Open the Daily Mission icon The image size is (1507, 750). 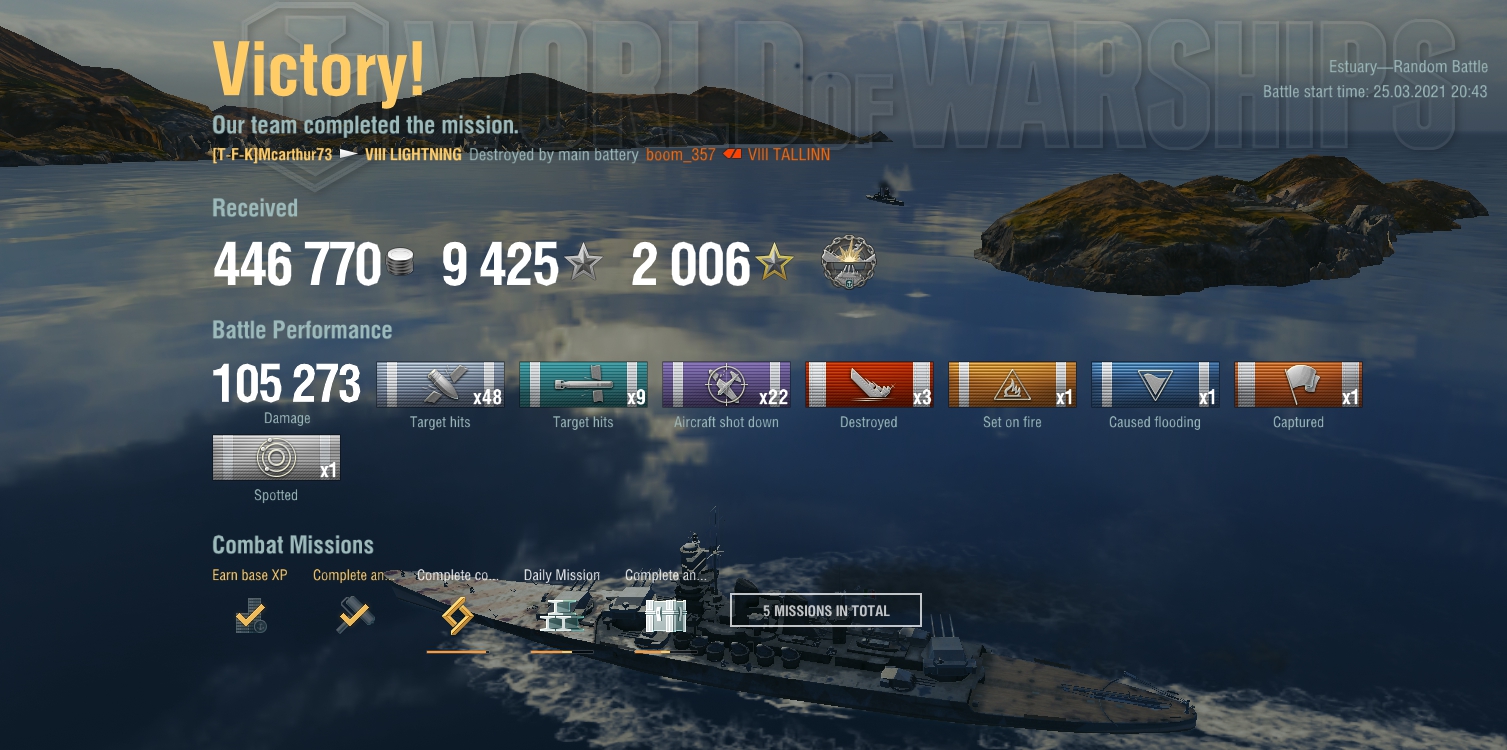pyautogui.click(x=562, y=616)
